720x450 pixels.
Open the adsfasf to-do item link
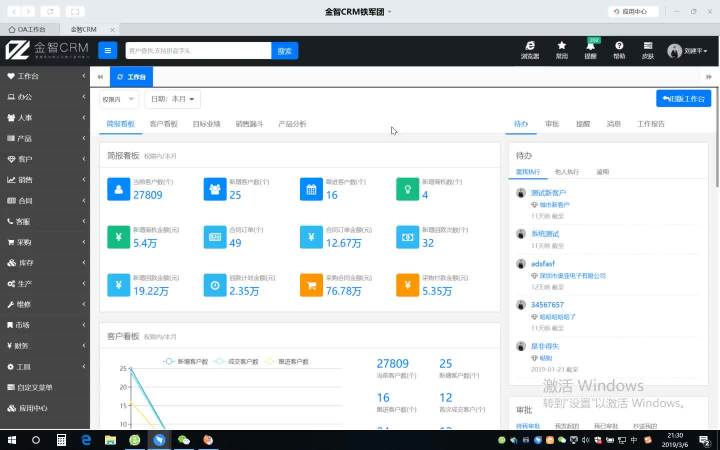pos(543,264)
